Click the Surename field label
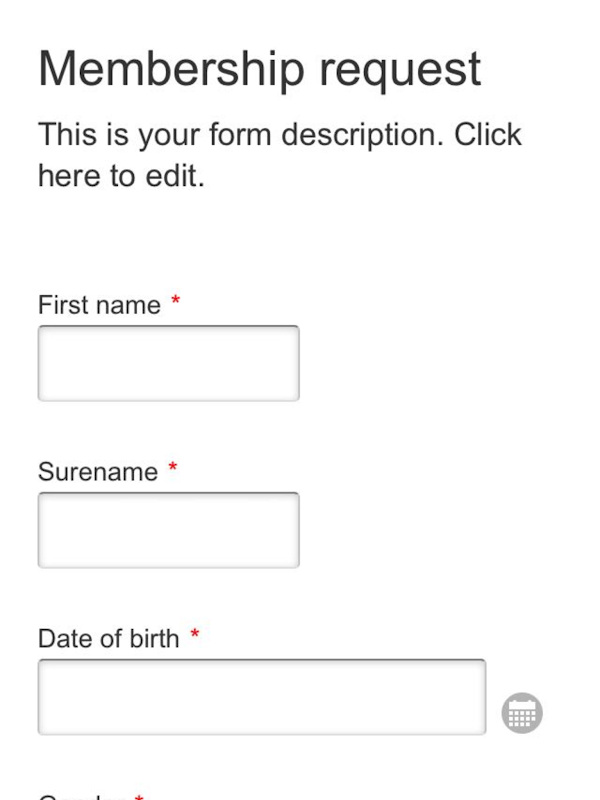The width and height of the screenshot is (600, 800). tap(98, 472)
